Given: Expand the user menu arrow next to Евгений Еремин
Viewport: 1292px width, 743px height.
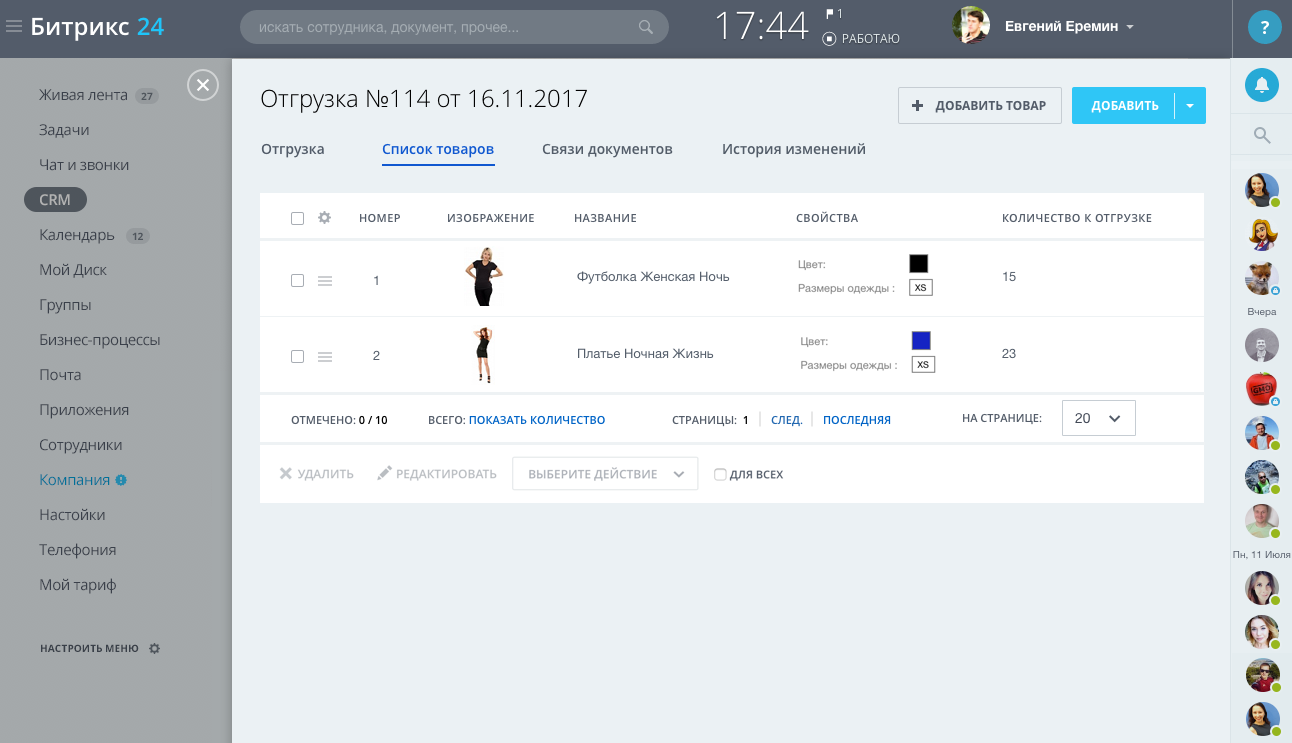Looking at the screenshot, I should tap(1130, 28).
